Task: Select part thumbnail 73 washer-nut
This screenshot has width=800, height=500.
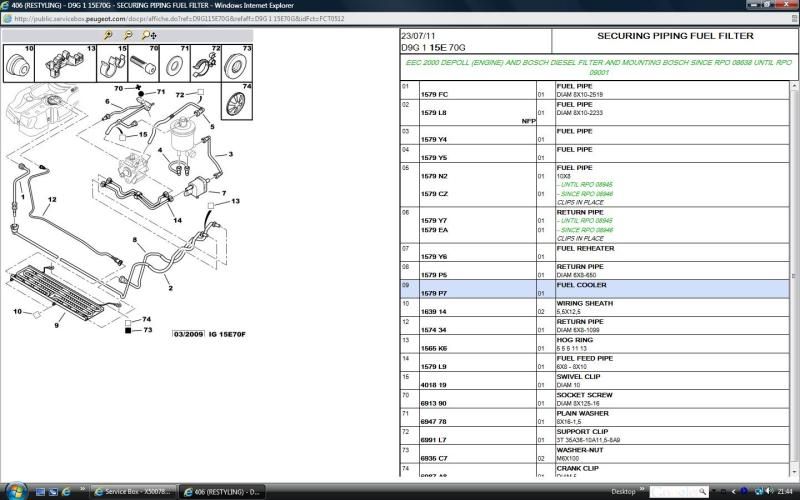Action: (237, 63)
